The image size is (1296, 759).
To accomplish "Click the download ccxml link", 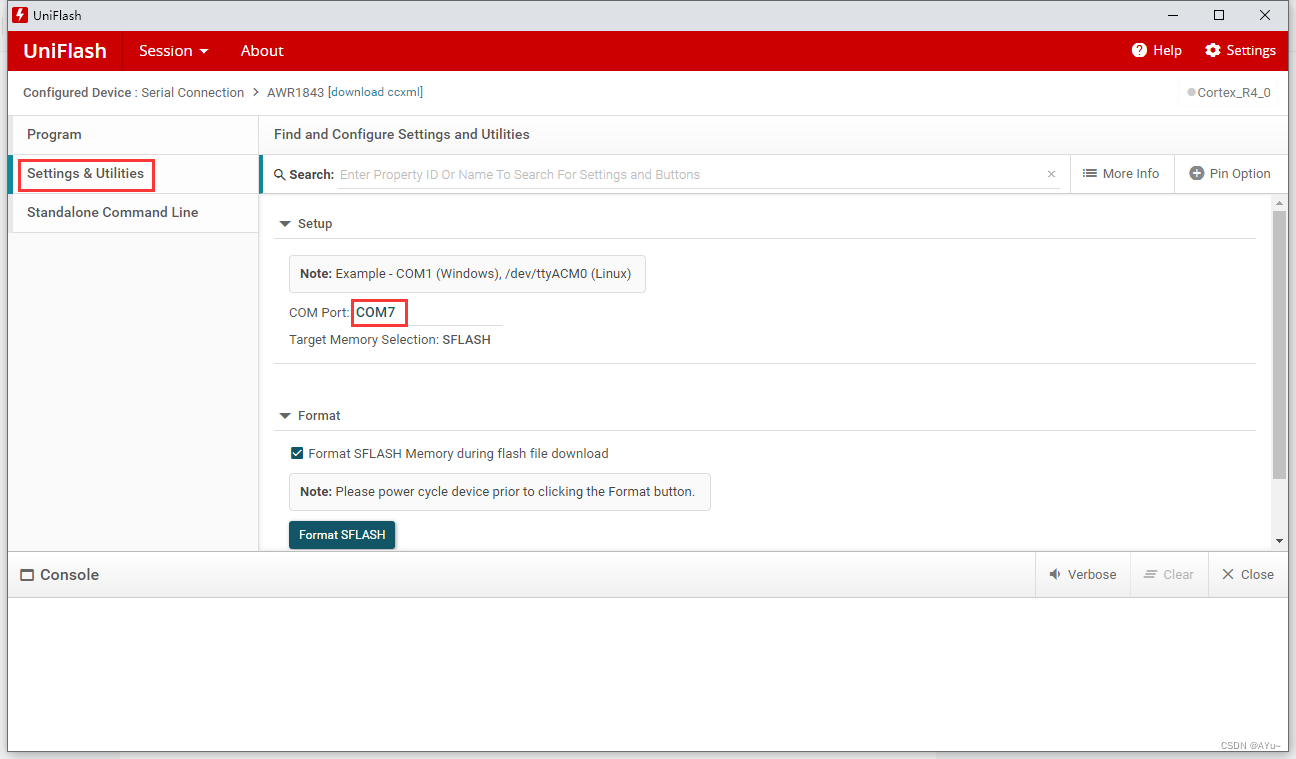I will 375,92.
